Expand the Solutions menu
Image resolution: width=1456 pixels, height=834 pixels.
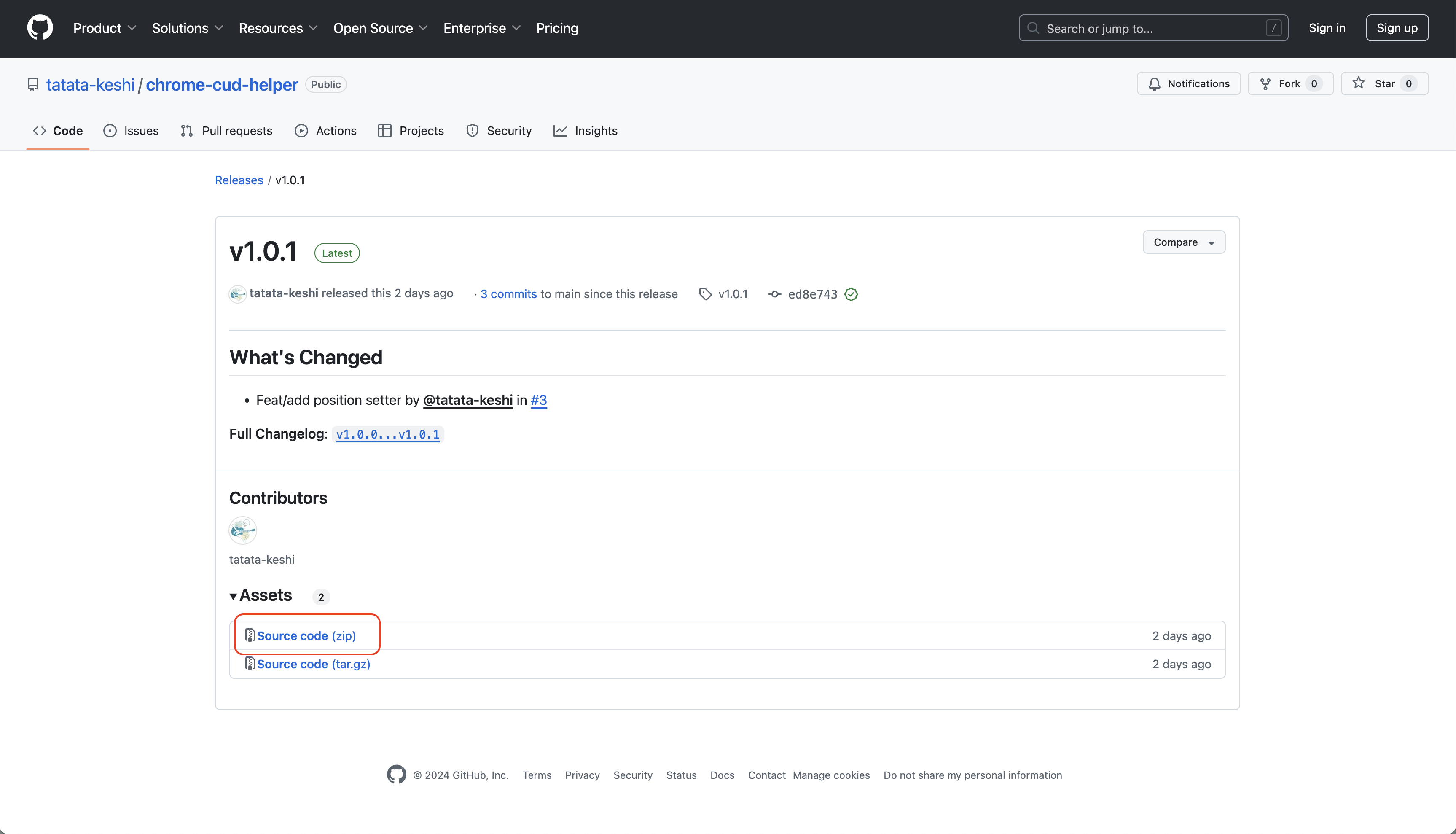(187, 28)
